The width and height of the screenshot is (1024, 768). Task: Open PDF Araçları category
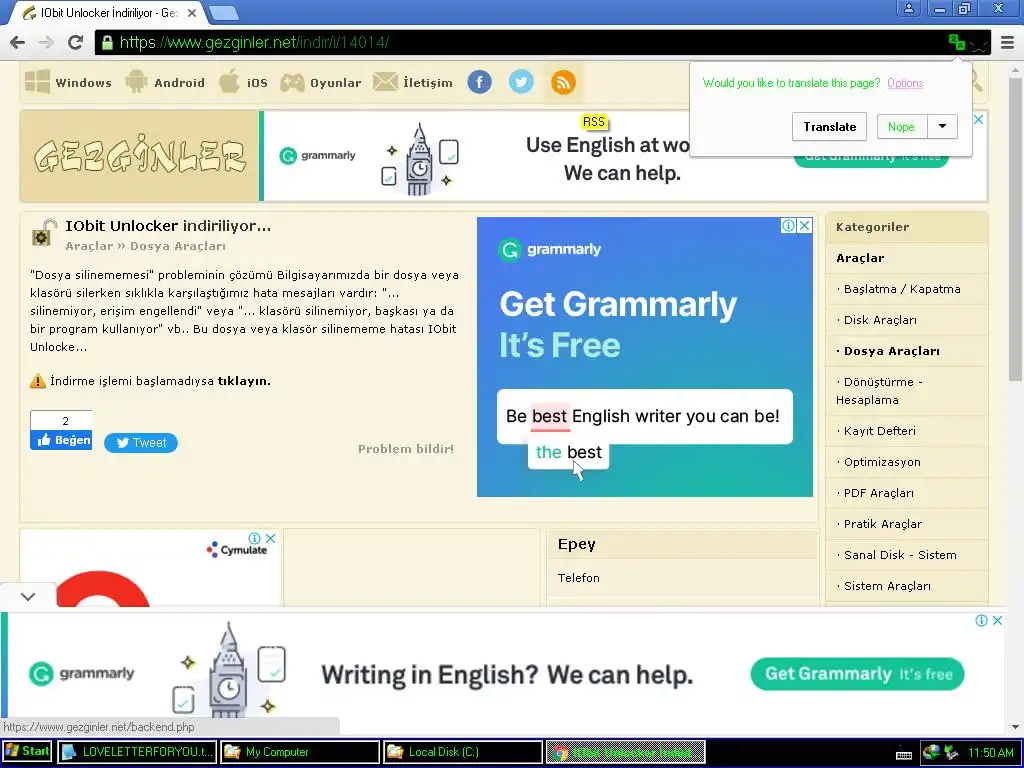(x=878, y=493)
